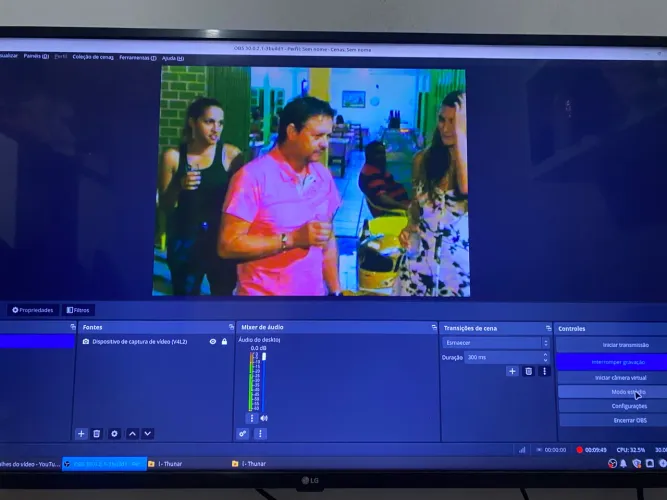
Task: Open Filtros for the selected source
Action: point(78,310)
